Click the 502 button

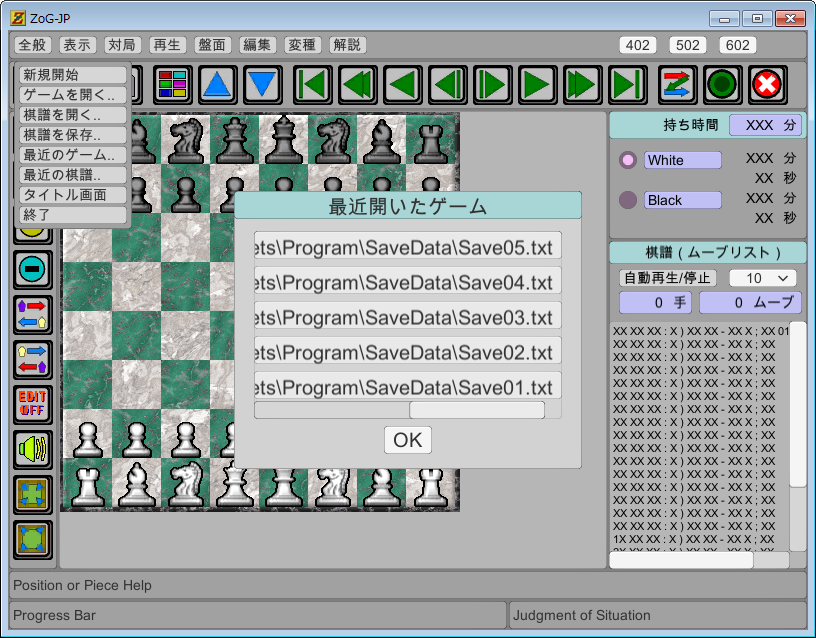pos(687,45)
